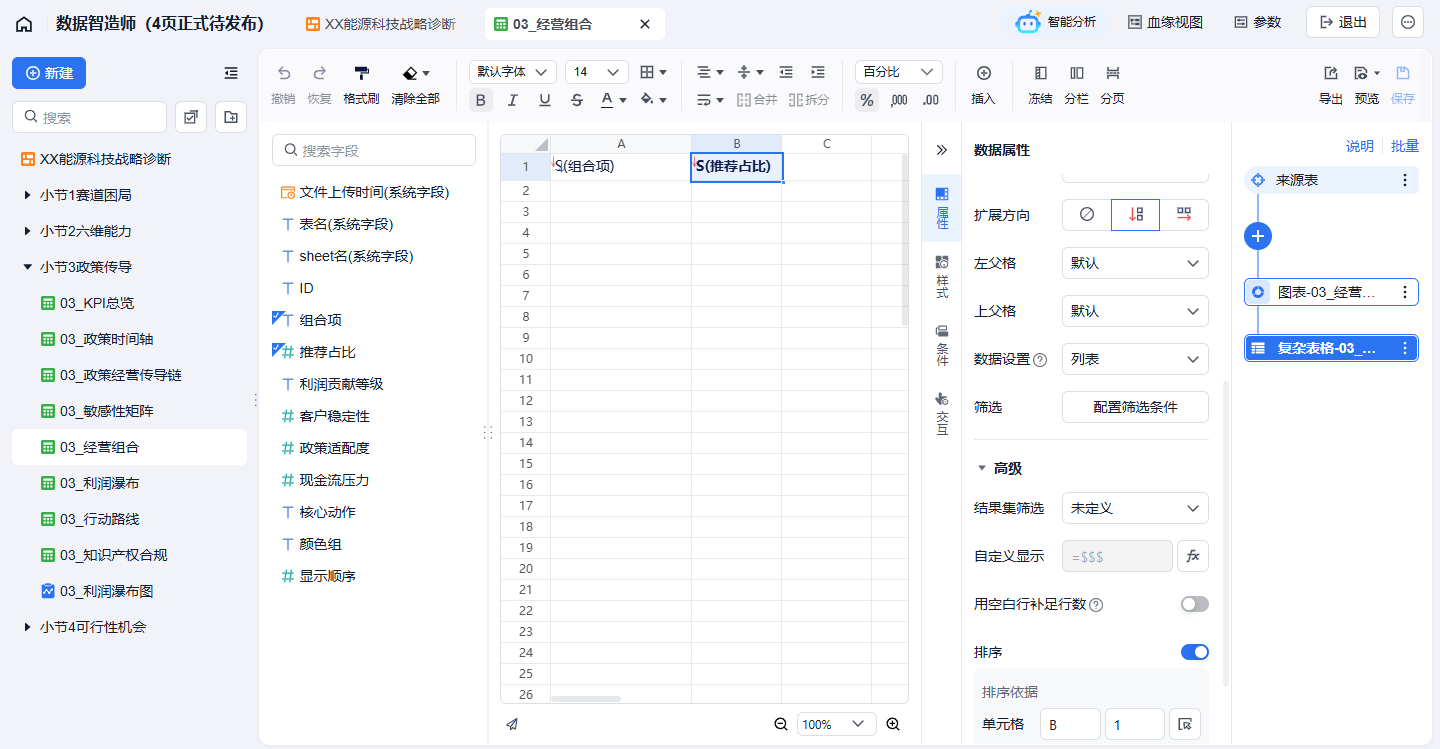Uncheck the 组合项 field checkbox
The height and width of the screenshot is (749, 1440).
tap(279, 317)
